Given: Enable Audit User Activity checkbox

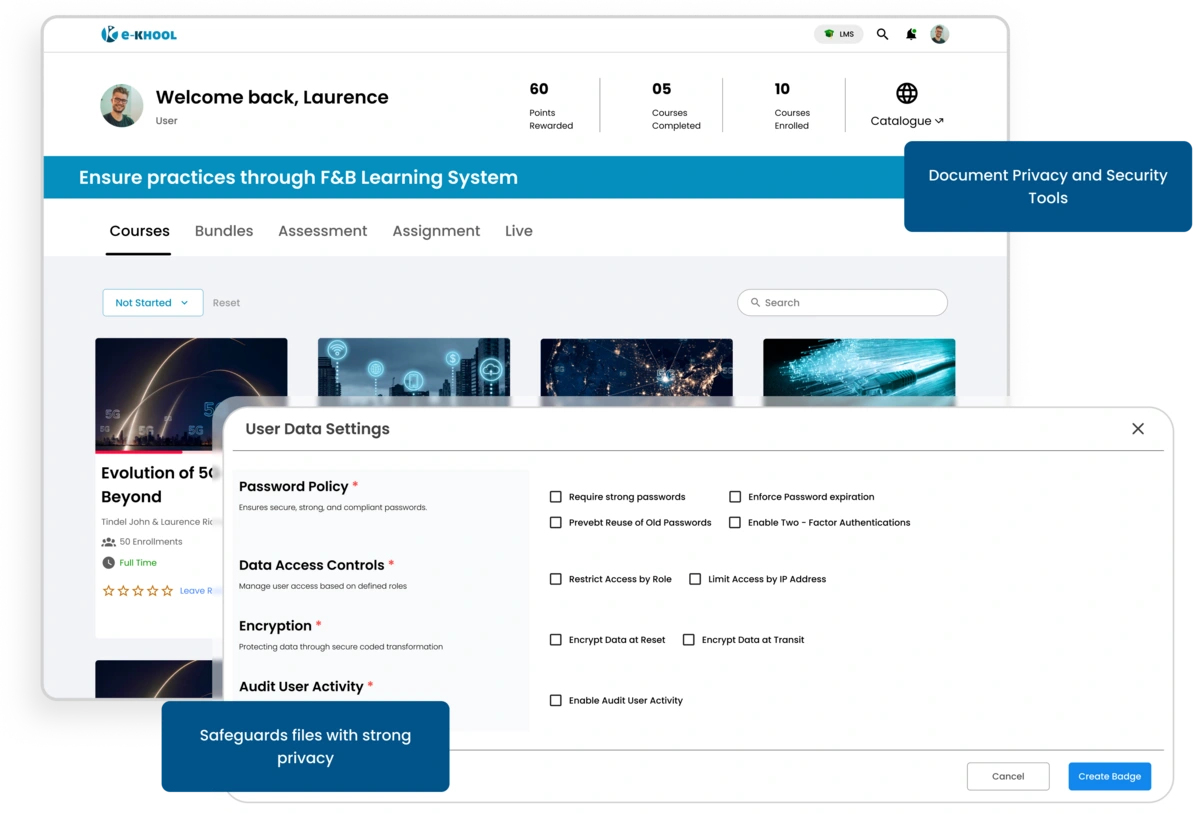Looking at the screenshot, I should [555, 701].
